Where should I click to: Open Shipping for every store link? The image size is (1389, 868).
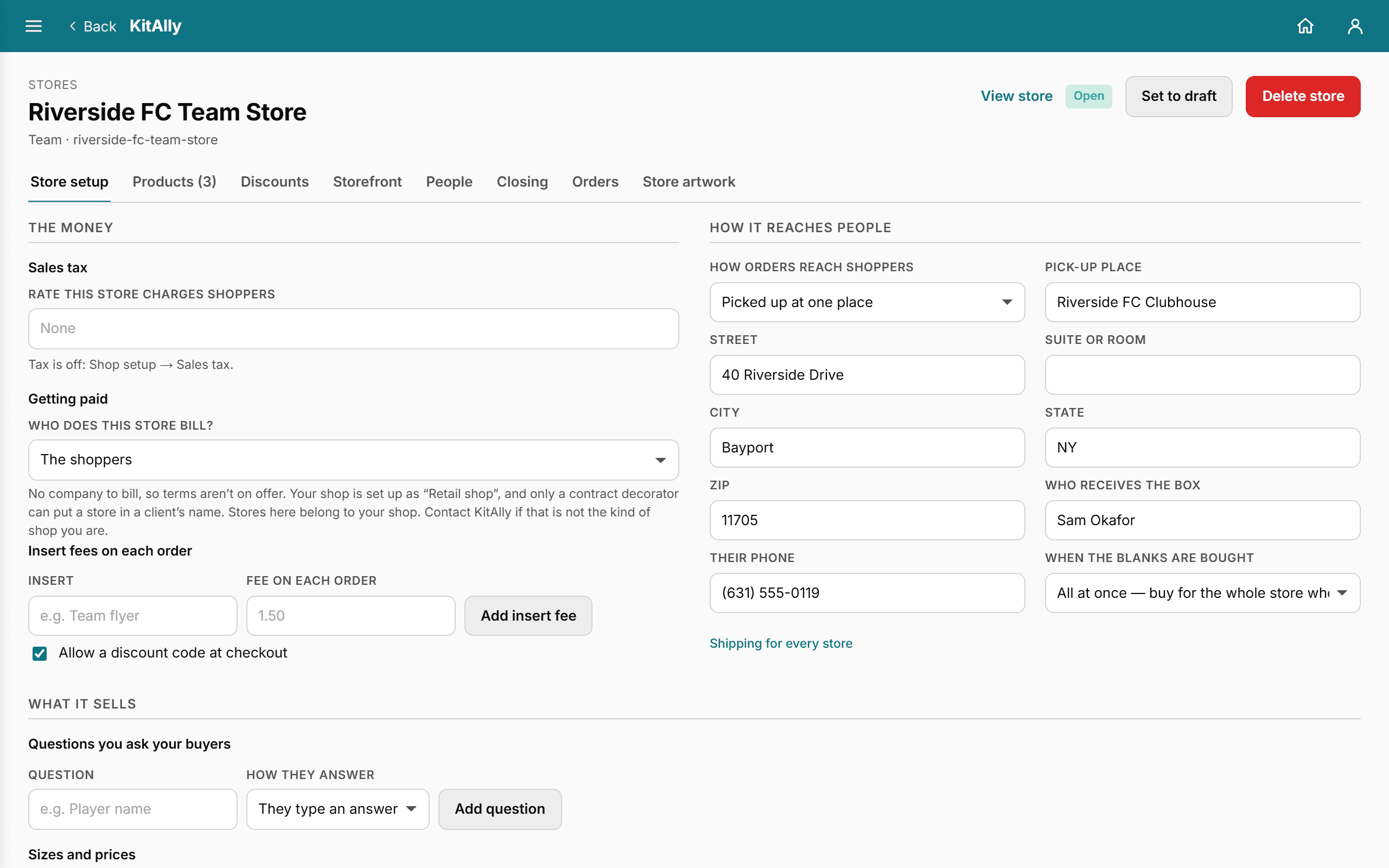click(781, 643)
